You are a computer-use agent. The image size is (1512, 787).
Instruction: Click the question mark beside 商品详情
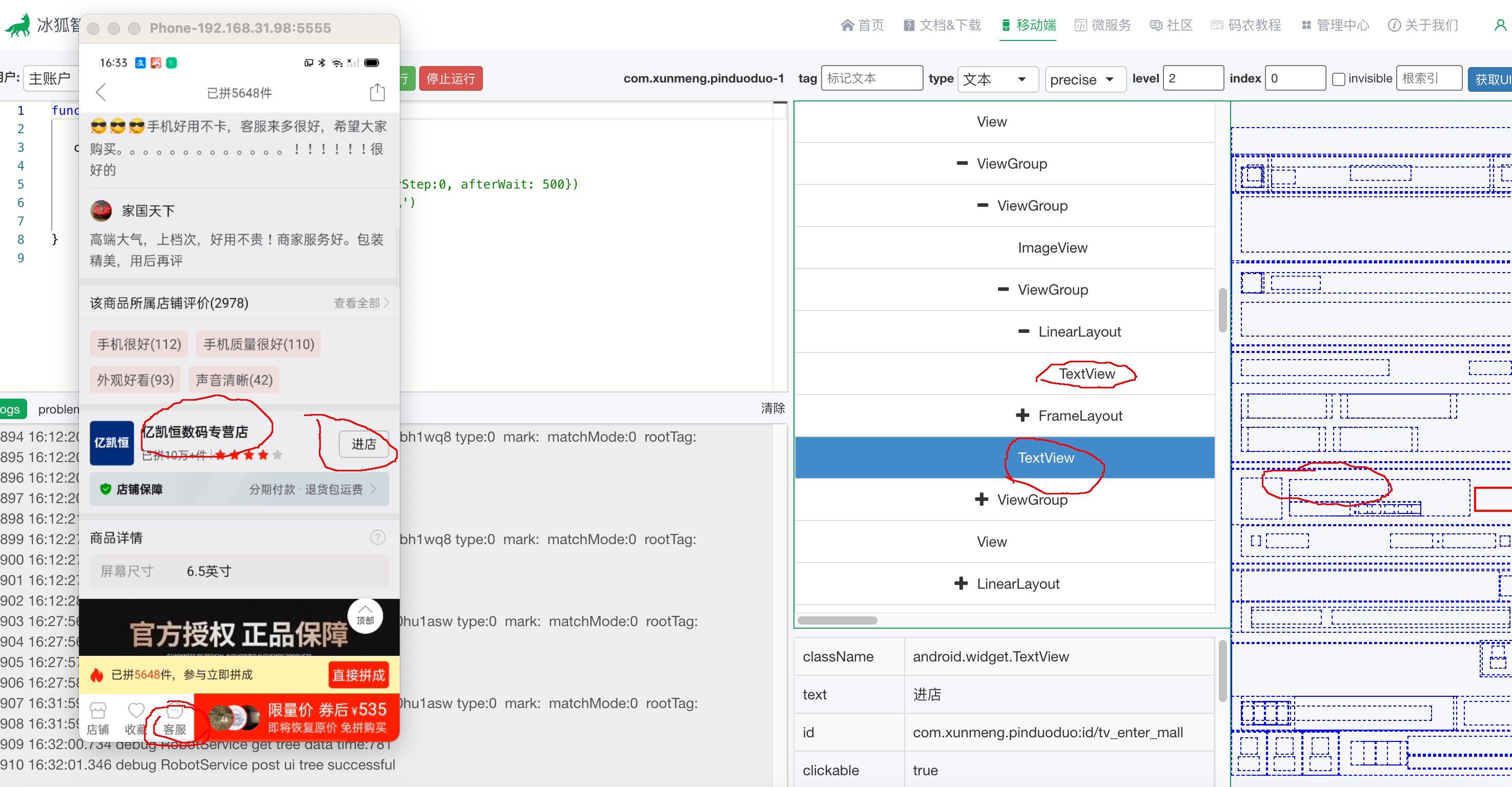378,537
